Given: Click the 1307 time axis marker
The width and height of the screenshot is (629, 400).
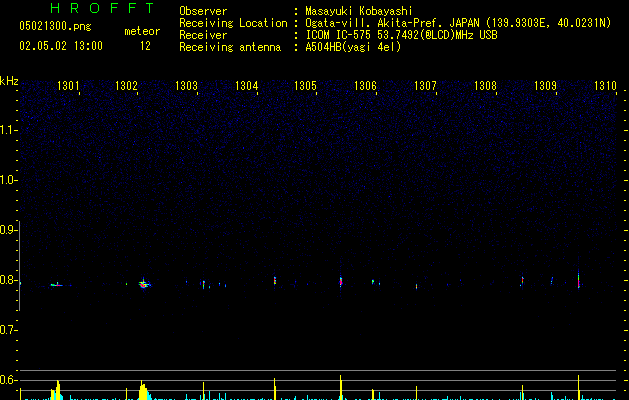Looking at the screenshot, I should (x=425, y=86).
